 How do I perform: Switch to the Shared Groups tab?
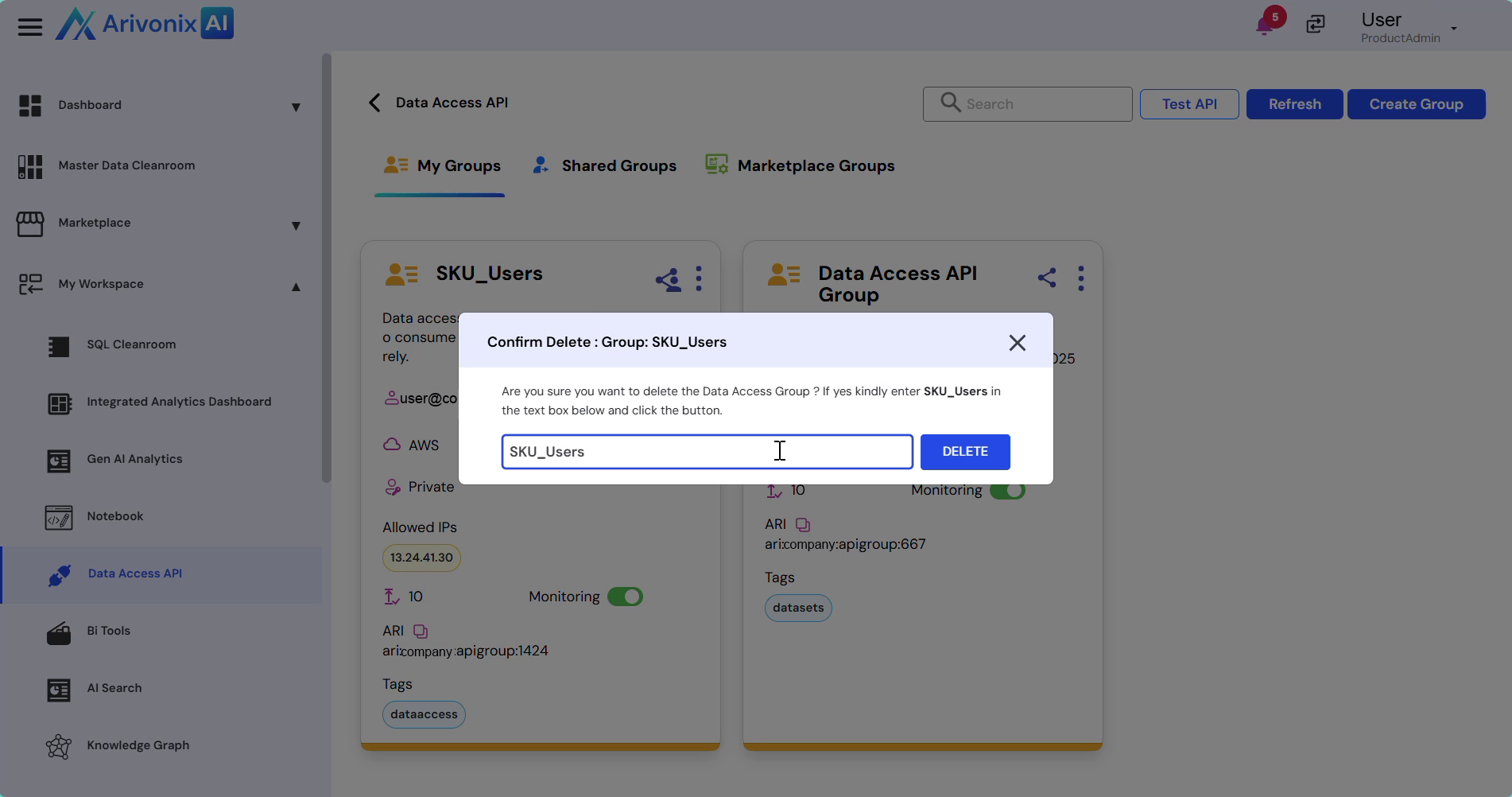[x=604, y=166]
